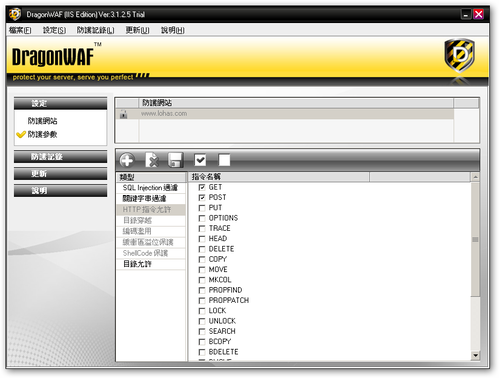Click the 設定 sidebar header button
Image resolution: width=499 pixels, height=378 pixels.
60,104
